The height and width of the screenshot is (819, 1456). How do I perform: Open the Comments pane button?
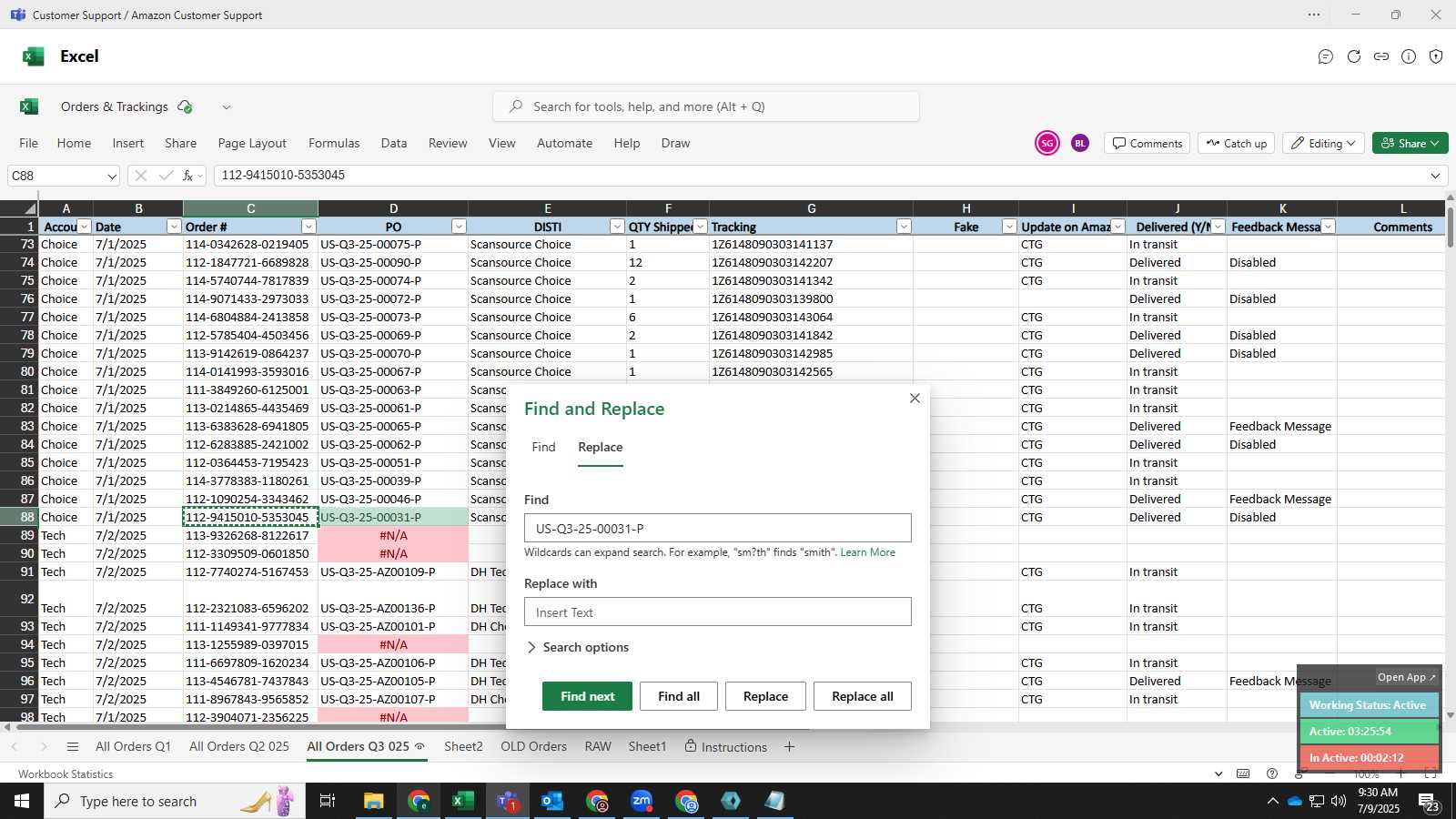tap(1148, 143)
